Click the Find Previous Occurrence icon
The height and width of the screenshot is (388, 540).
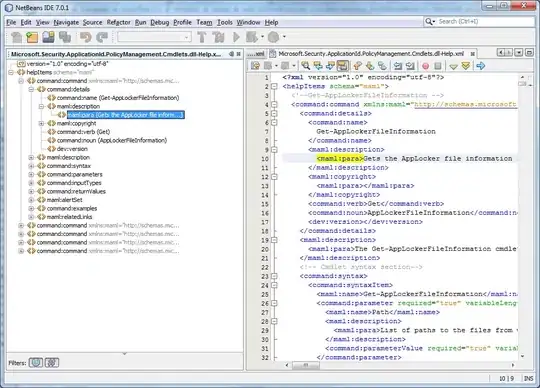pyautogui.click(x=318, y=65)
